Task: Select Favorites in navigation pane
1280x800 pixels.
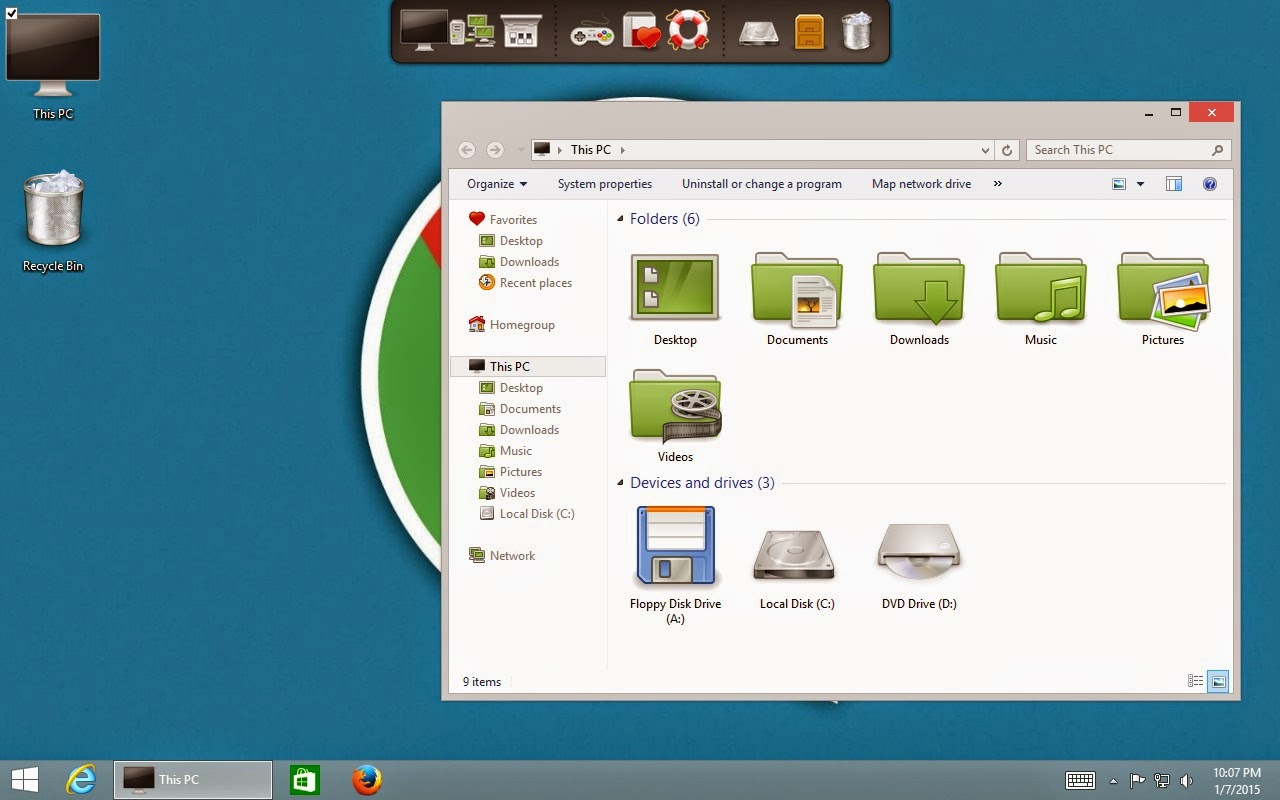Action: pos(513,220)
